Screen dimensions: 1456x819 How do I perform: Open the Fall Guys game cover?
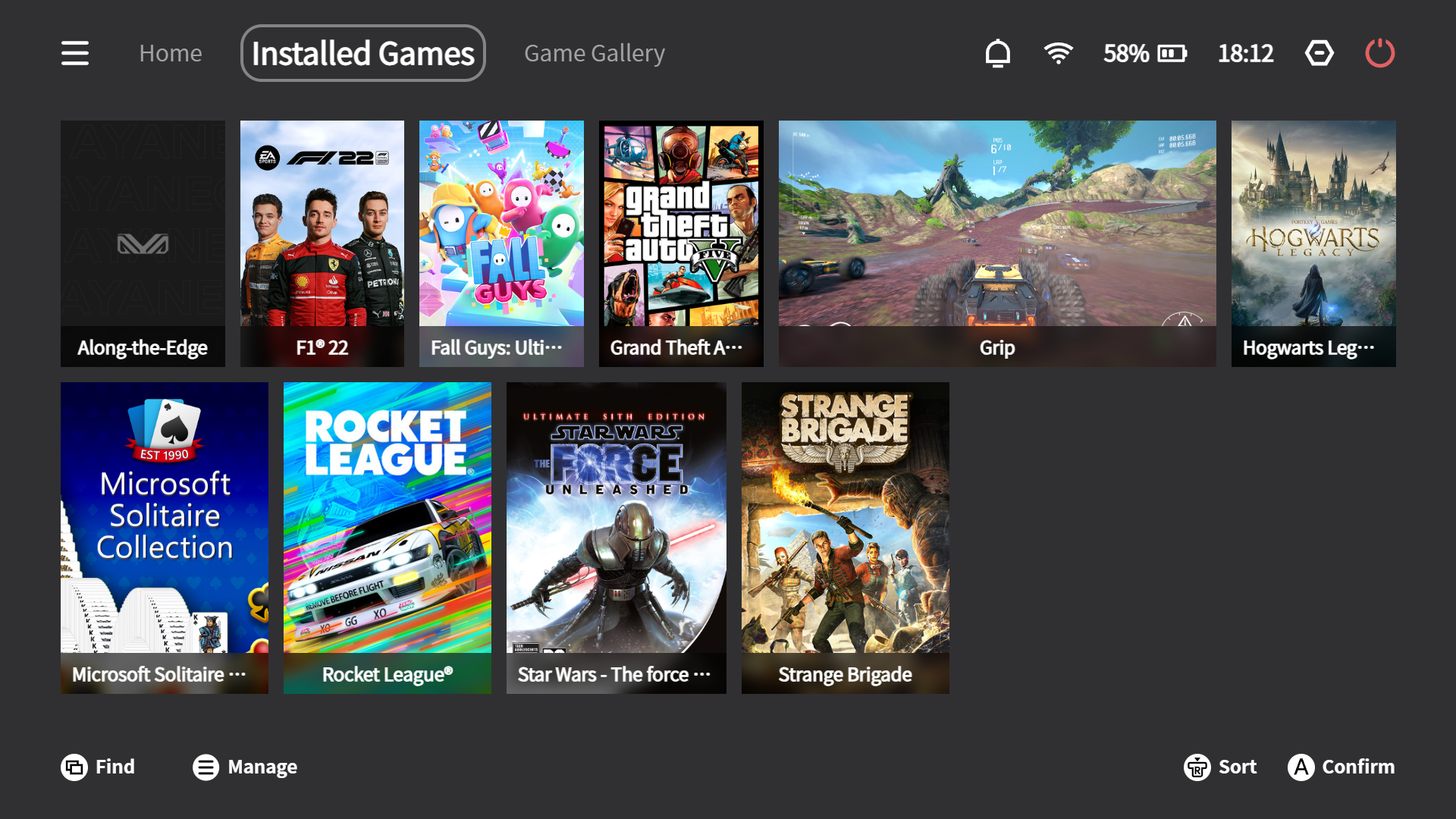501,243
